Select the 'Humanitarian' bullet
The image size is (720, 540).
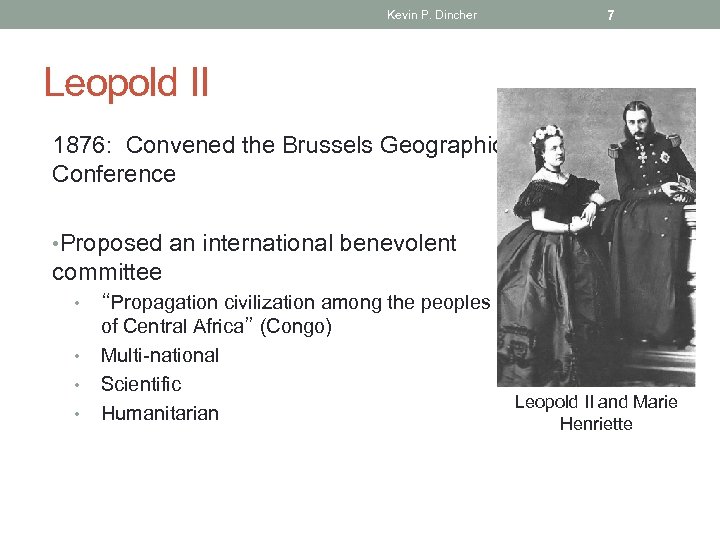click(160, 413)
